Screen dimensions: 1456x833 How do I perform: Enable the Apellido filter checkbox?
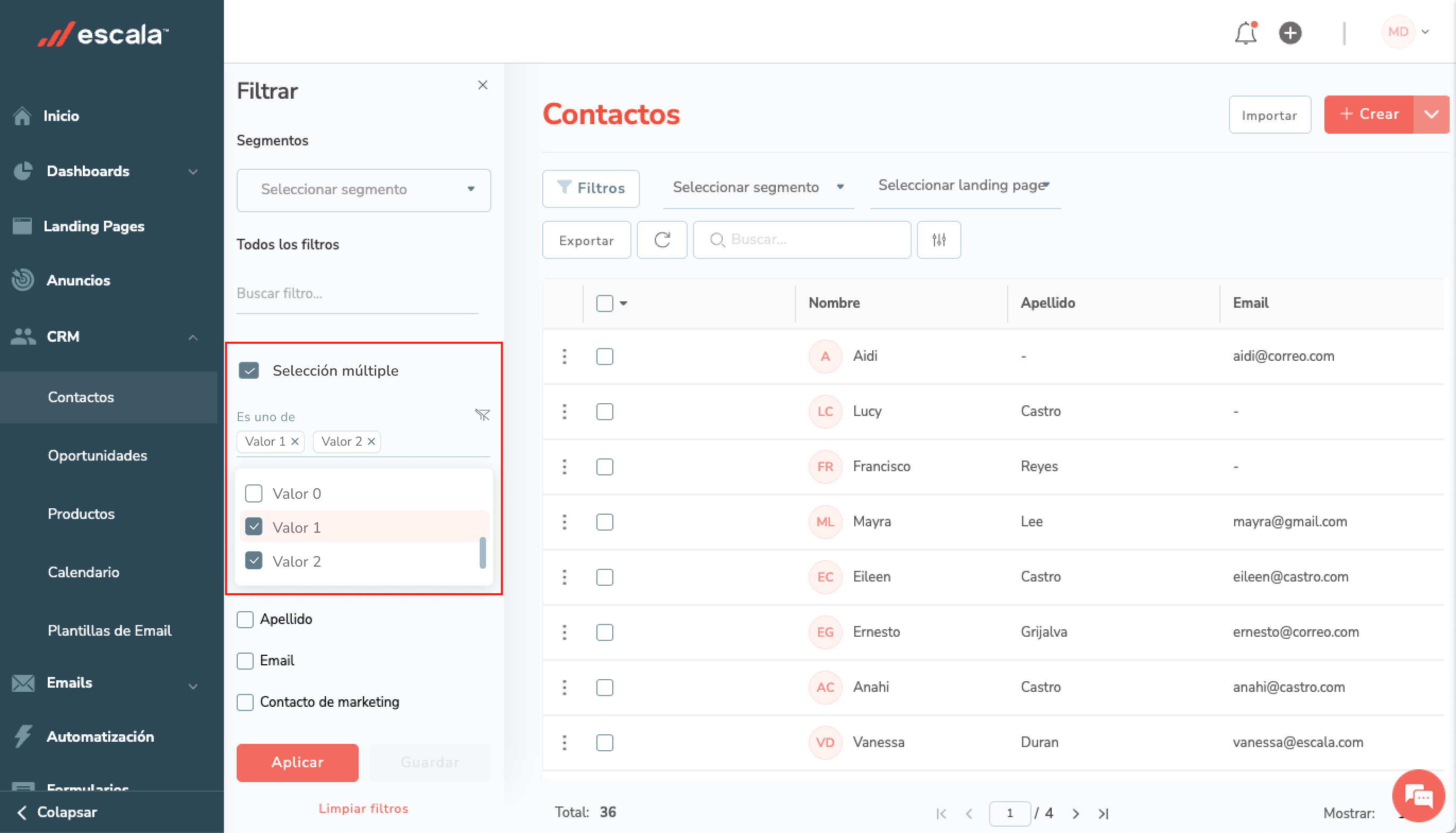[245, 620]
